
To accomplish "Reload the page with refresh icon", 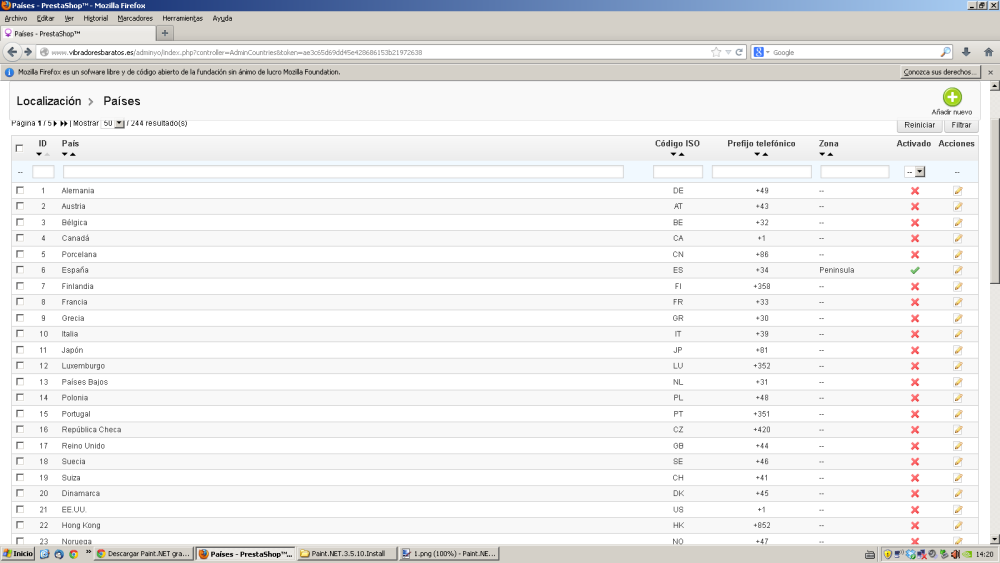I will [x=739, y=52].
